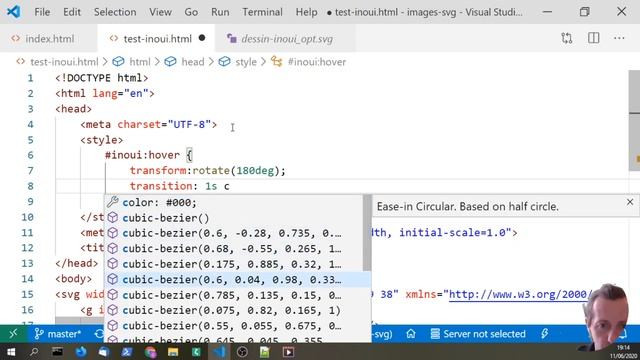Click the home icon in status bar
The height and width of the screenshot is (360, 640).
[x=411, y=334]
